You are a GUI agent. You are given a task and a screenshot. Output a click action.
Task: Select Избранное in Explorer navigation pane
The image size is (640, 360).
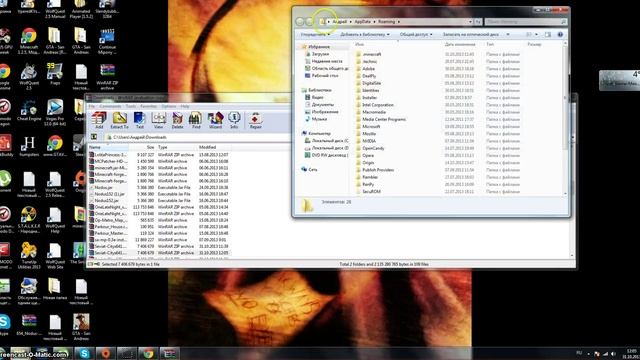click(x=319, y=47)
